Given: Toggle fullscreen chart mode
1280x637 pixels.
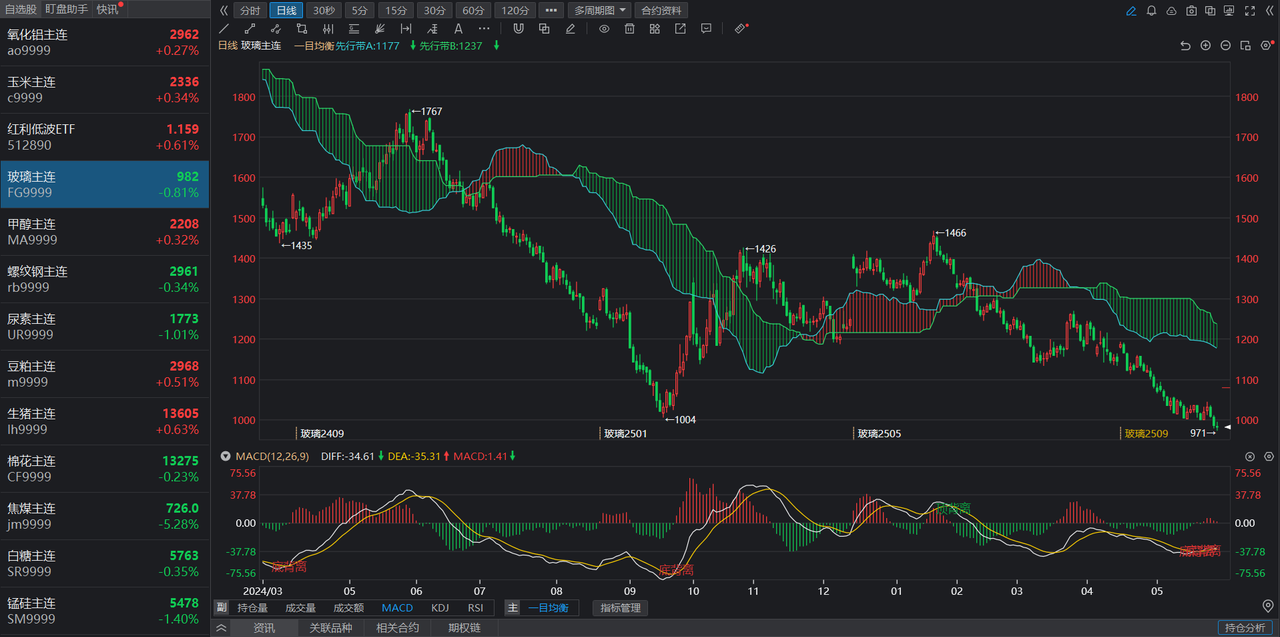Looking at the screenshot, I should (x=1250, y=11).
